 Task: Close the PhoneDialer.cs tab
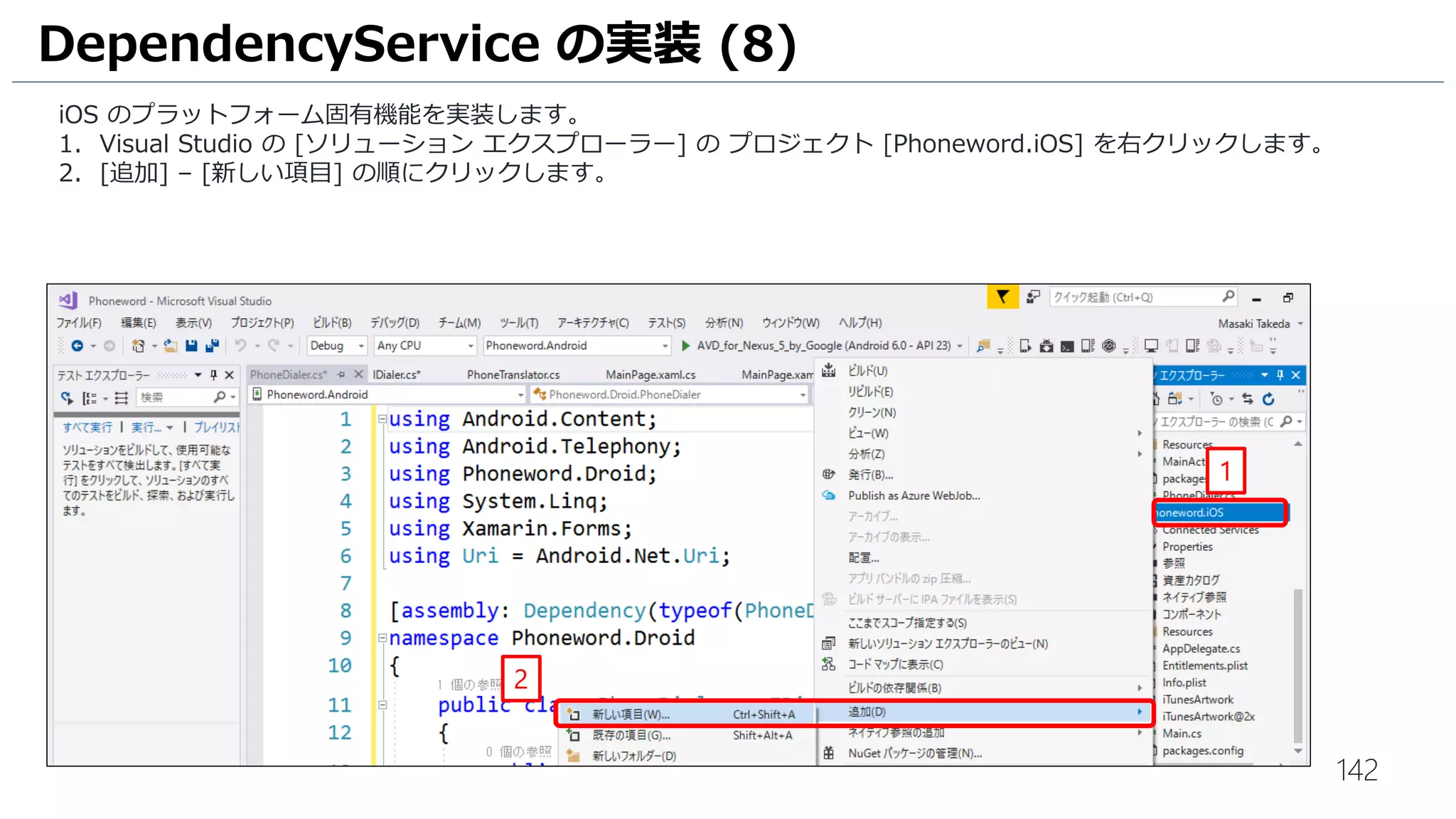pyautogui.click(x=358, y=374)
